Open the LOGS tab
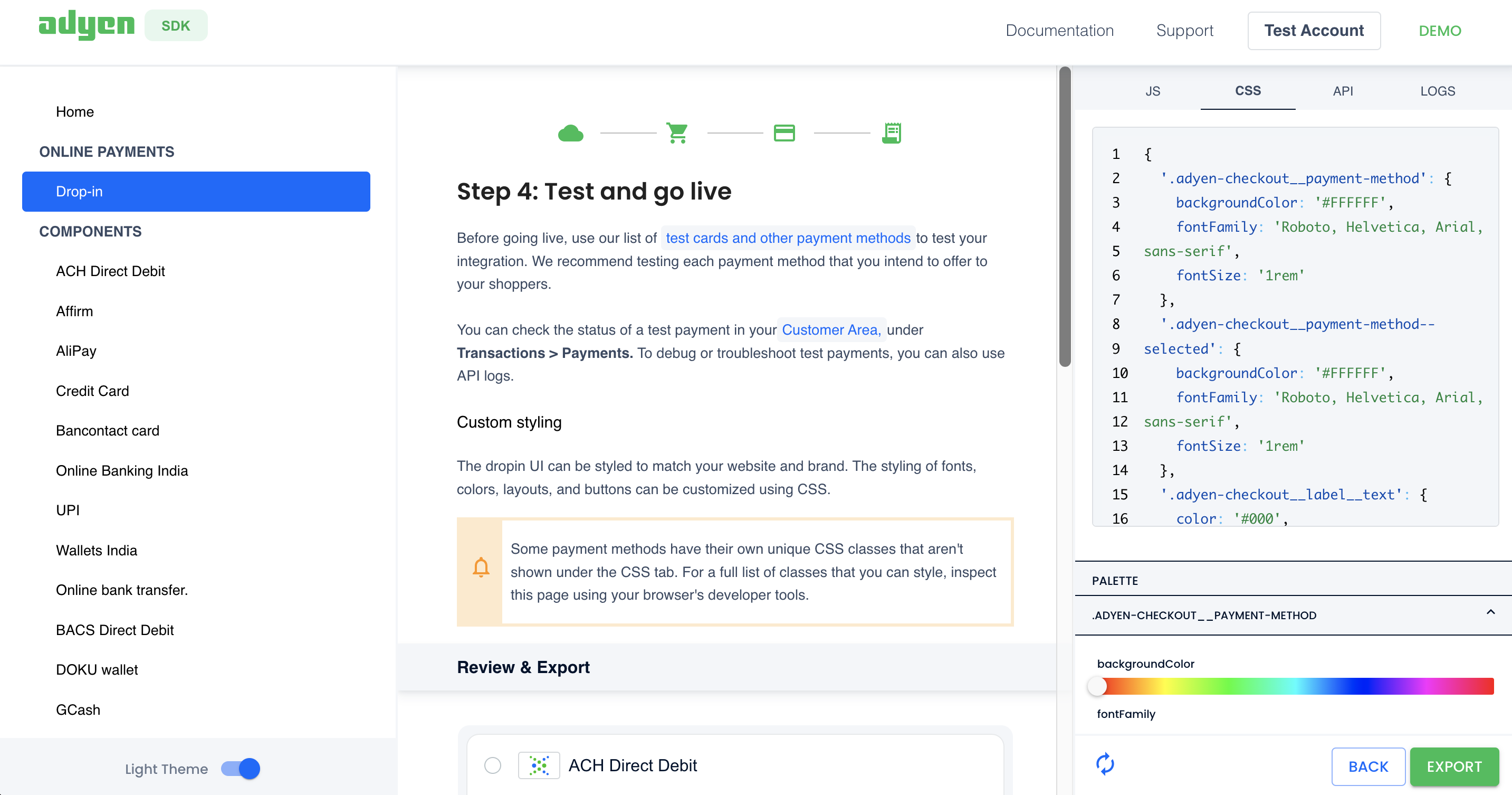Viewport: 1512px width, 795px height. pyautogui.click(x=1438, y=91)
